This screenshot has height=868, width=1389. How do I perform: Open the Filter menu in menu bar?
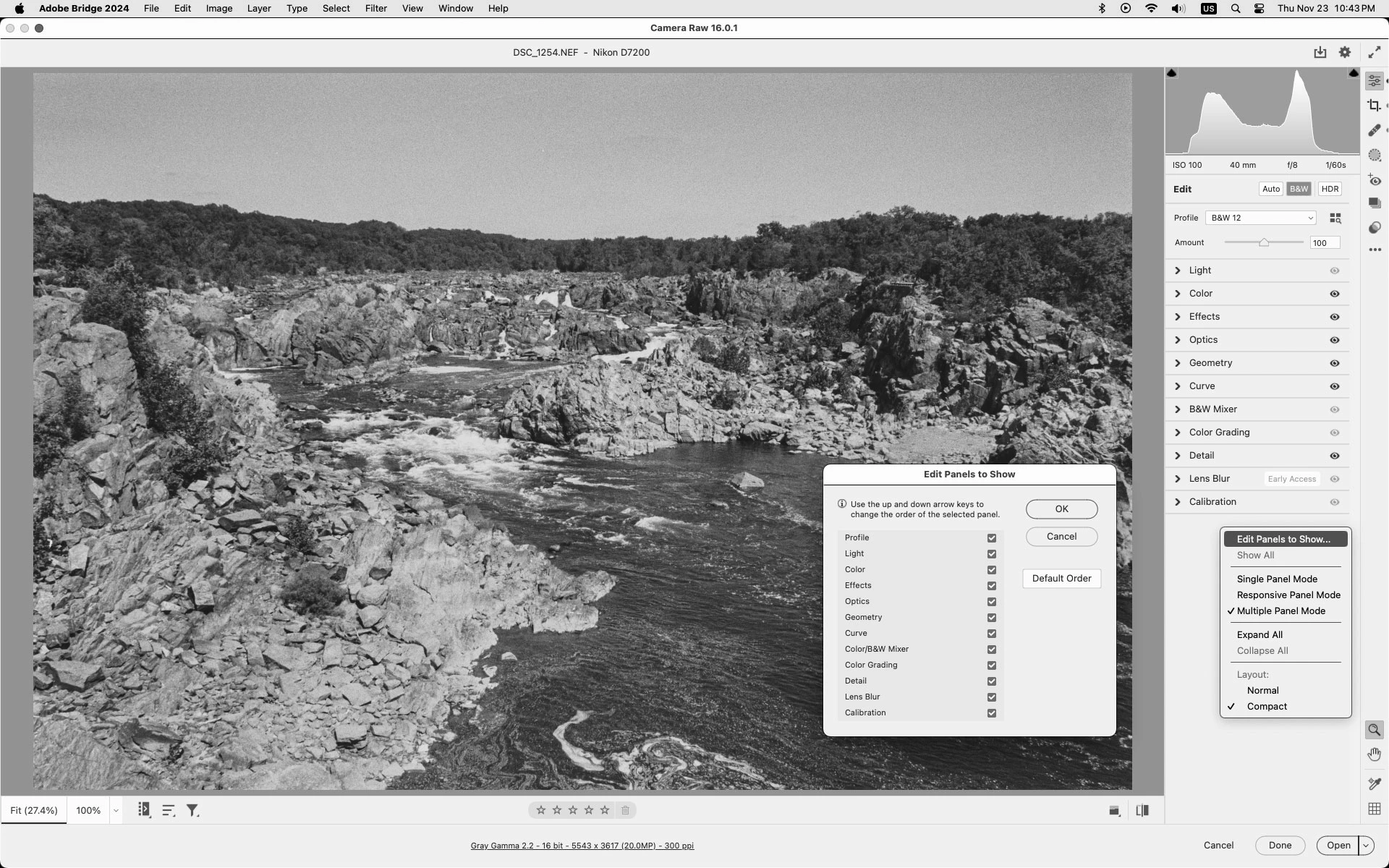click(375, 9)
